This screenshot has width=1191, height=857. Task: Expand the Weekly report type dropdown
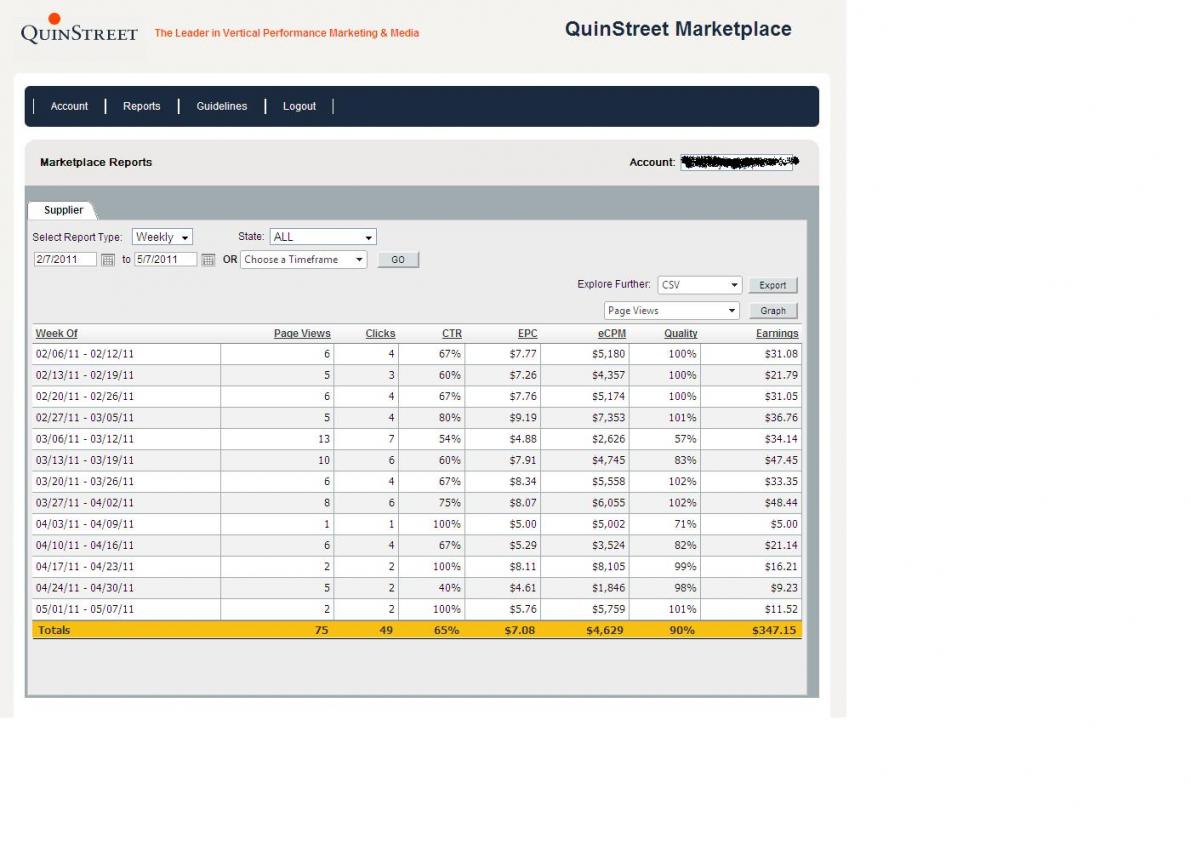pos(162,237)
